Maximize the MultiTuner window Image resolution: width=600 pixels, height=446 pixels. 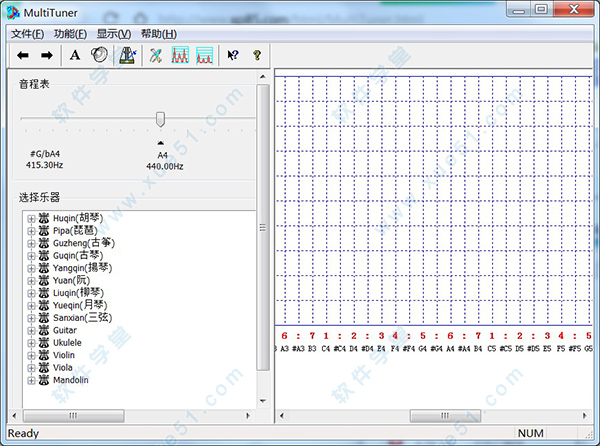(541, 9)
